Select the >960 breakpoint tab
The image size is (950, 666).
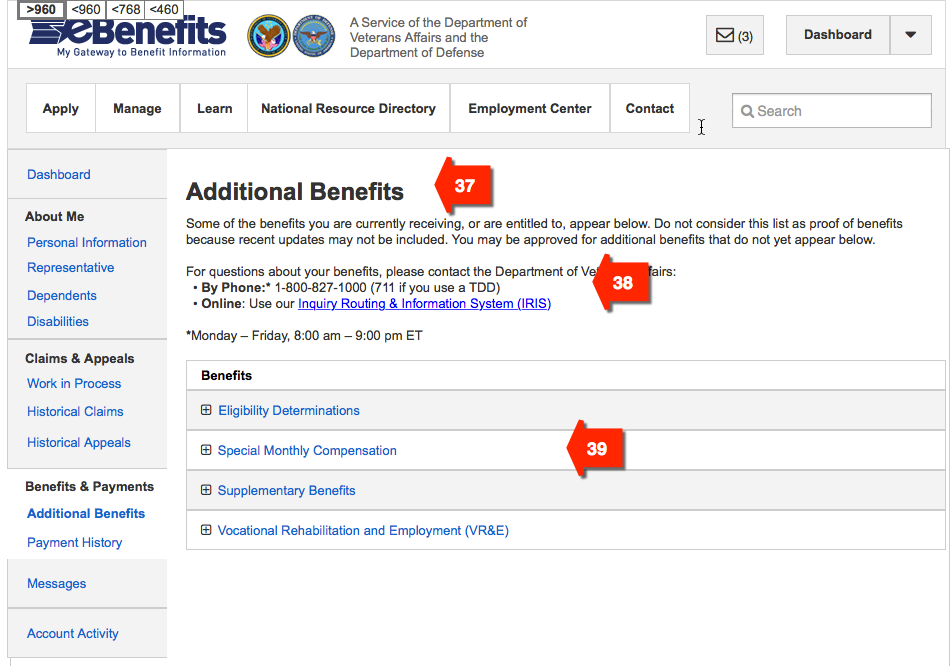(41, 9)
